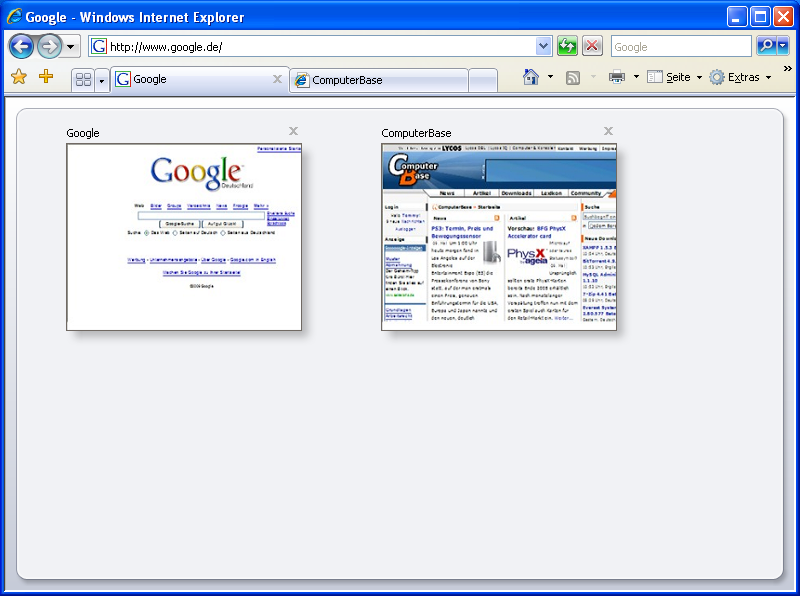Start search with the magnifier button
Viewport: 800px width, 596px height.
coord(766,46)
